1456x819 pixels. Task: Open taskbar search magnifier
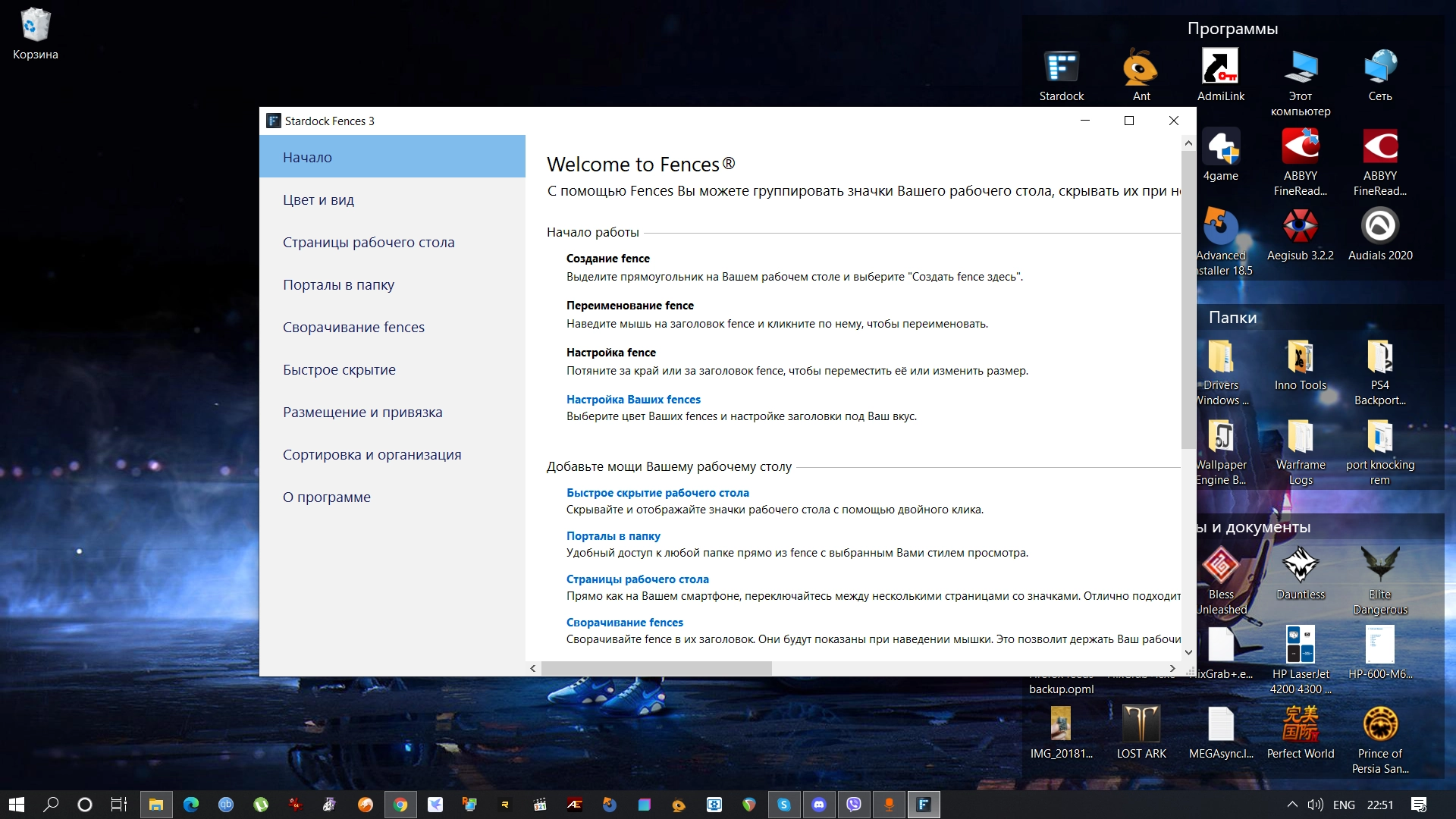click(x=51, y=805)
